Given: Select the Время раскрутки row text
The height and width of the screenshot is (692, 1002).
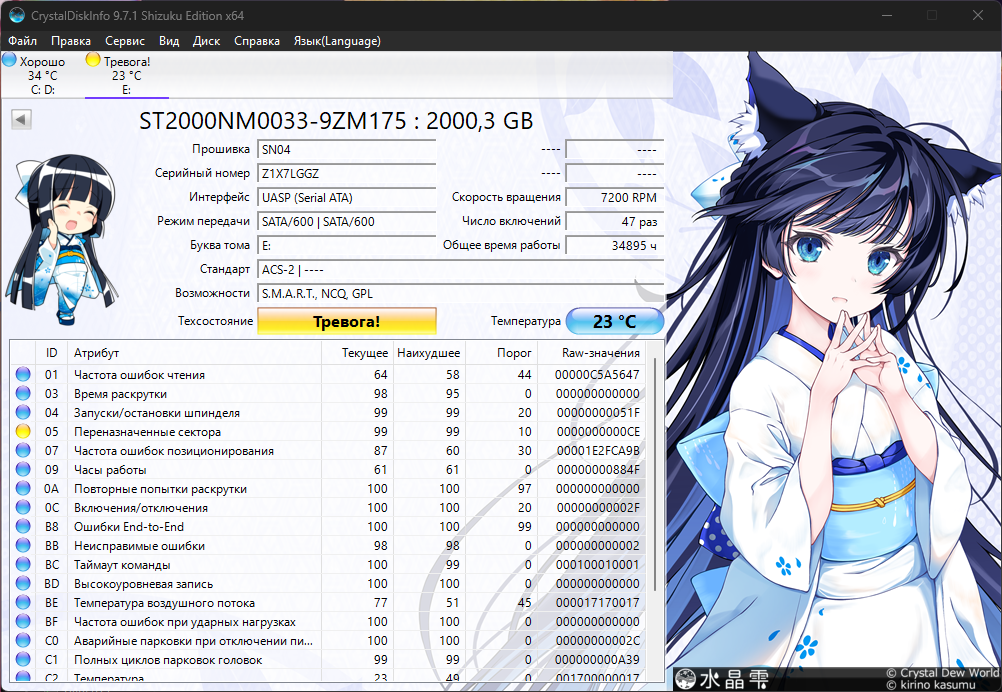Looking at the screenshot, I should point(120,394).
